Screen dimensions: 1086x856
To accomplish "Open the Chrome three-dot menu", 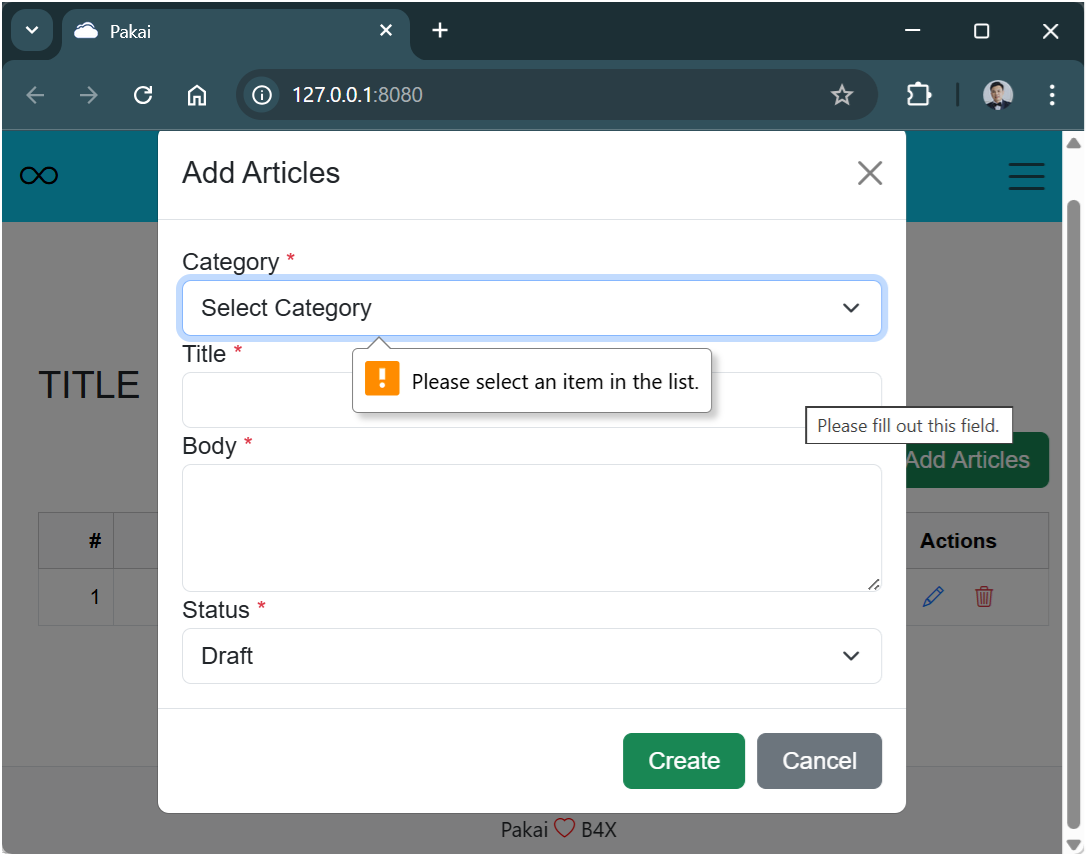I will [1052, 95].
